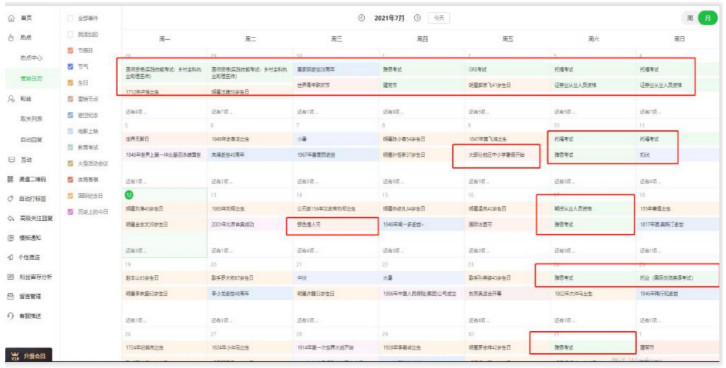Open the 大部分地区中小学暑假开始 event
The image size is (726, 368).
click(x=507, y=155)
